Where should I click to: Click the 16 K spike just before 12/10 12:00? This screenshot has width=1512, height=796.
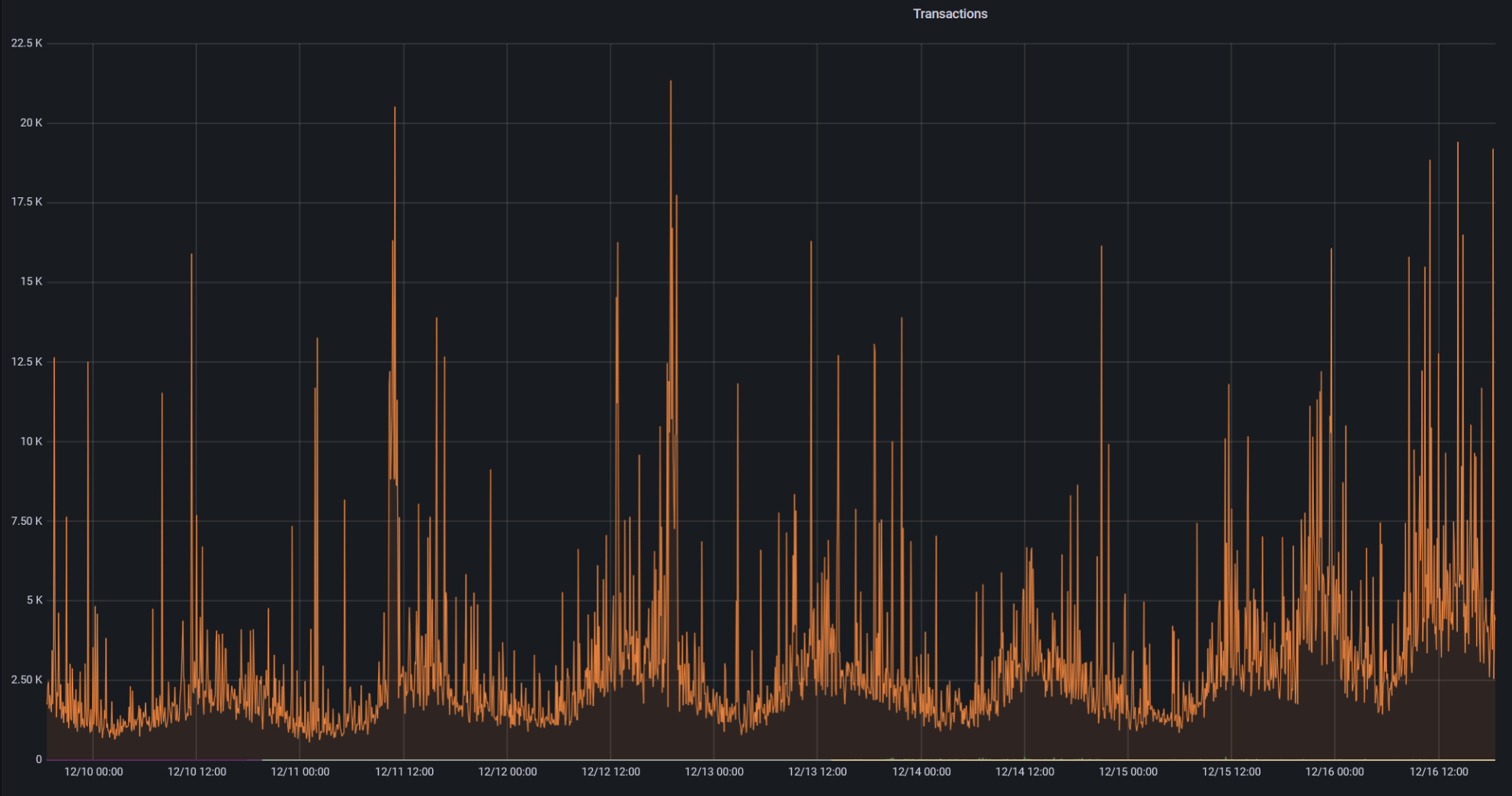(191, 256)
